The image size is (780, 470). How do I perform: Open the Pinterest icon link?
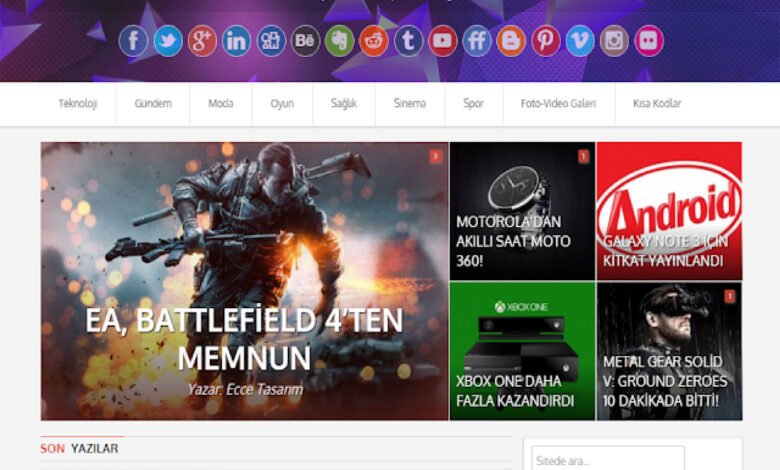546,41
